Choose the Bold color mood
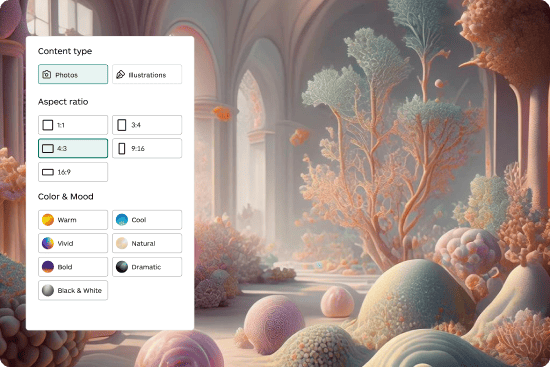The height and width of the screenshot is (367, 550). pos(73,267)
